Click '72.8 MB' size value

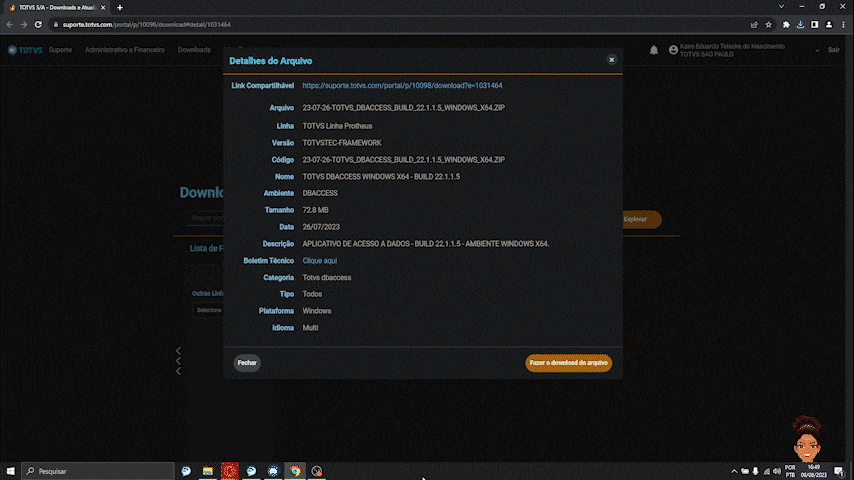click(315, 210)
